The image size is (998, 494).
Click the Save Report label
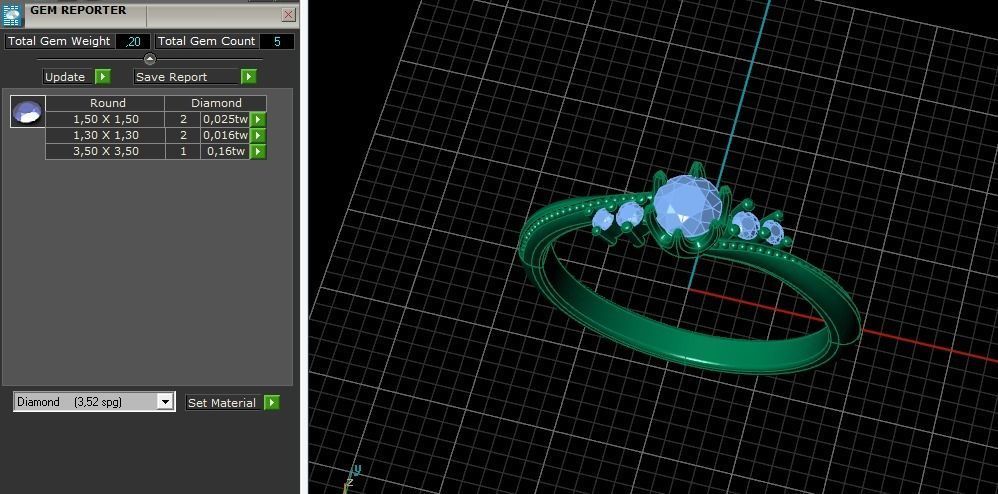pyautogui.click(x=171, y=77)
